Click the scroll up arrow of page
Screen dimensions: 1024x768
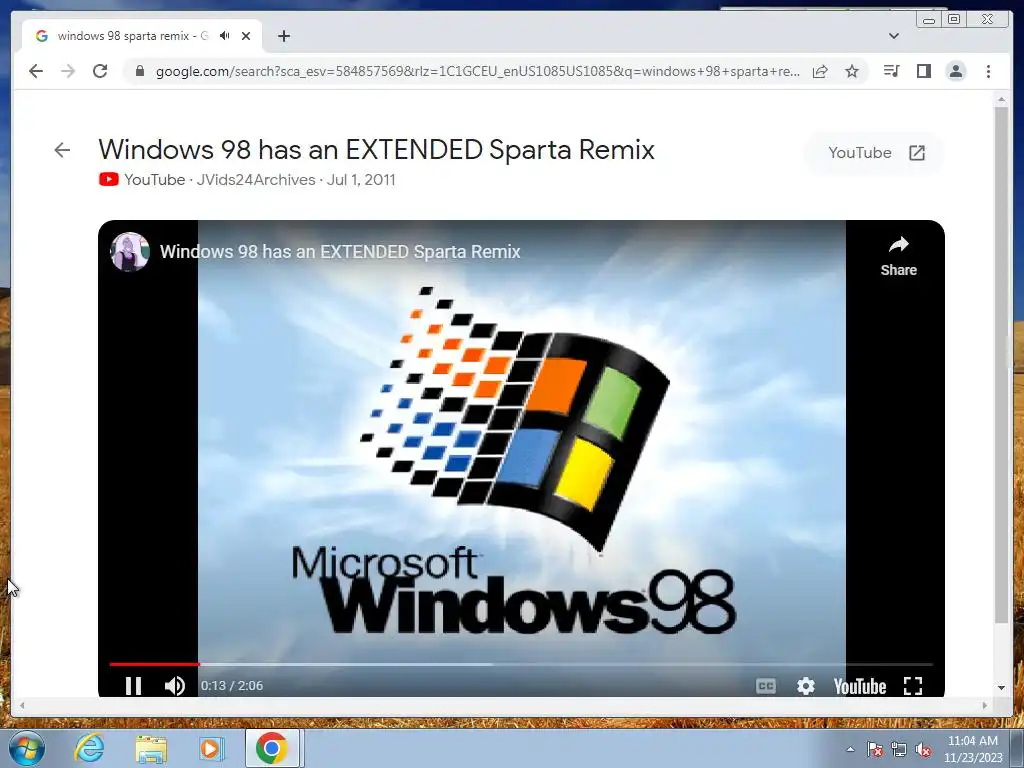(1001, 100)
